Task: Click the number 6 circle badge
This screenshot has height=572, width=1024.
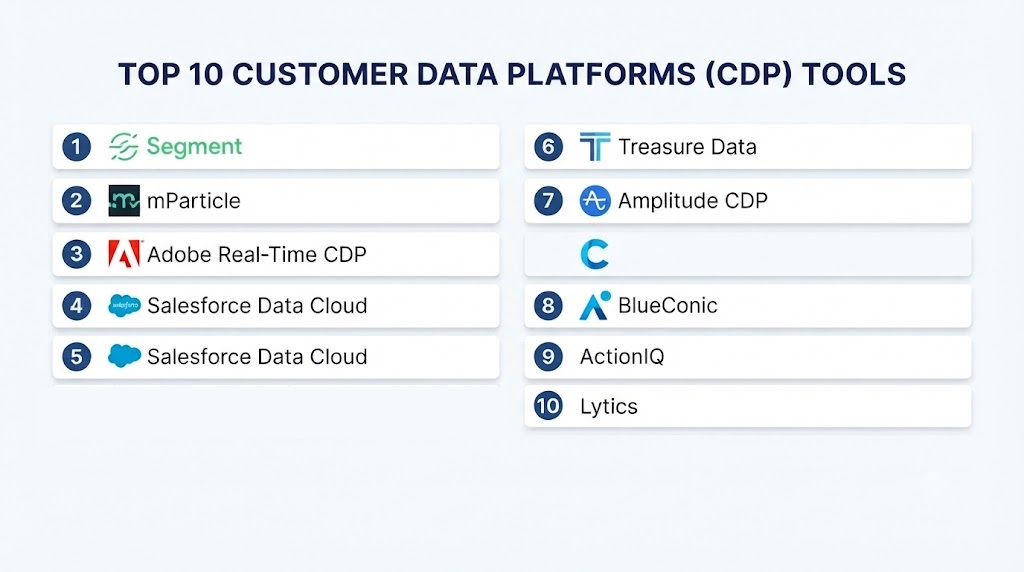Action: [x=548, y=146]
